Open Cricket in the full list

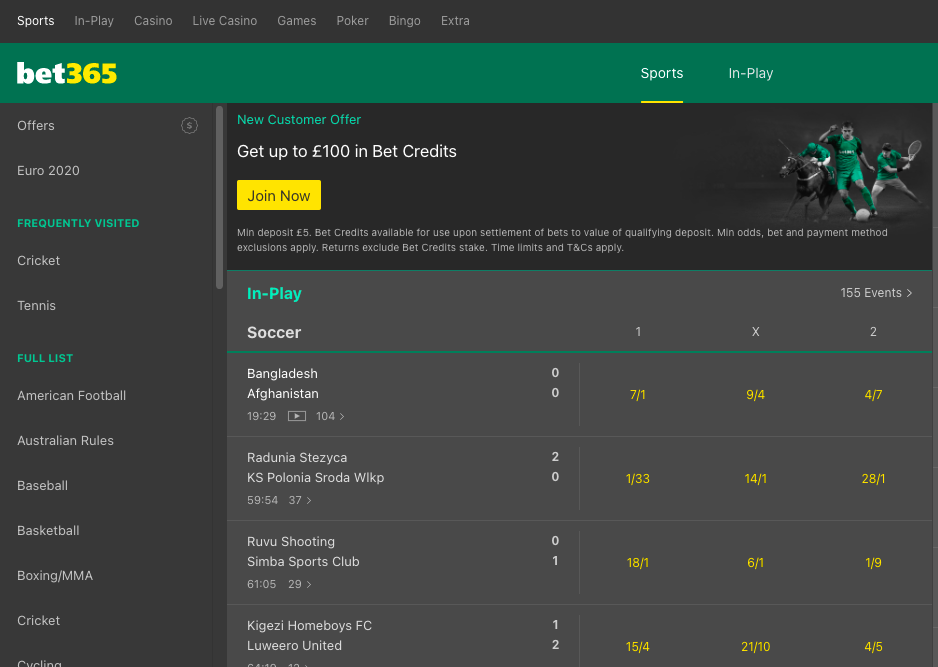coord(39,621)
